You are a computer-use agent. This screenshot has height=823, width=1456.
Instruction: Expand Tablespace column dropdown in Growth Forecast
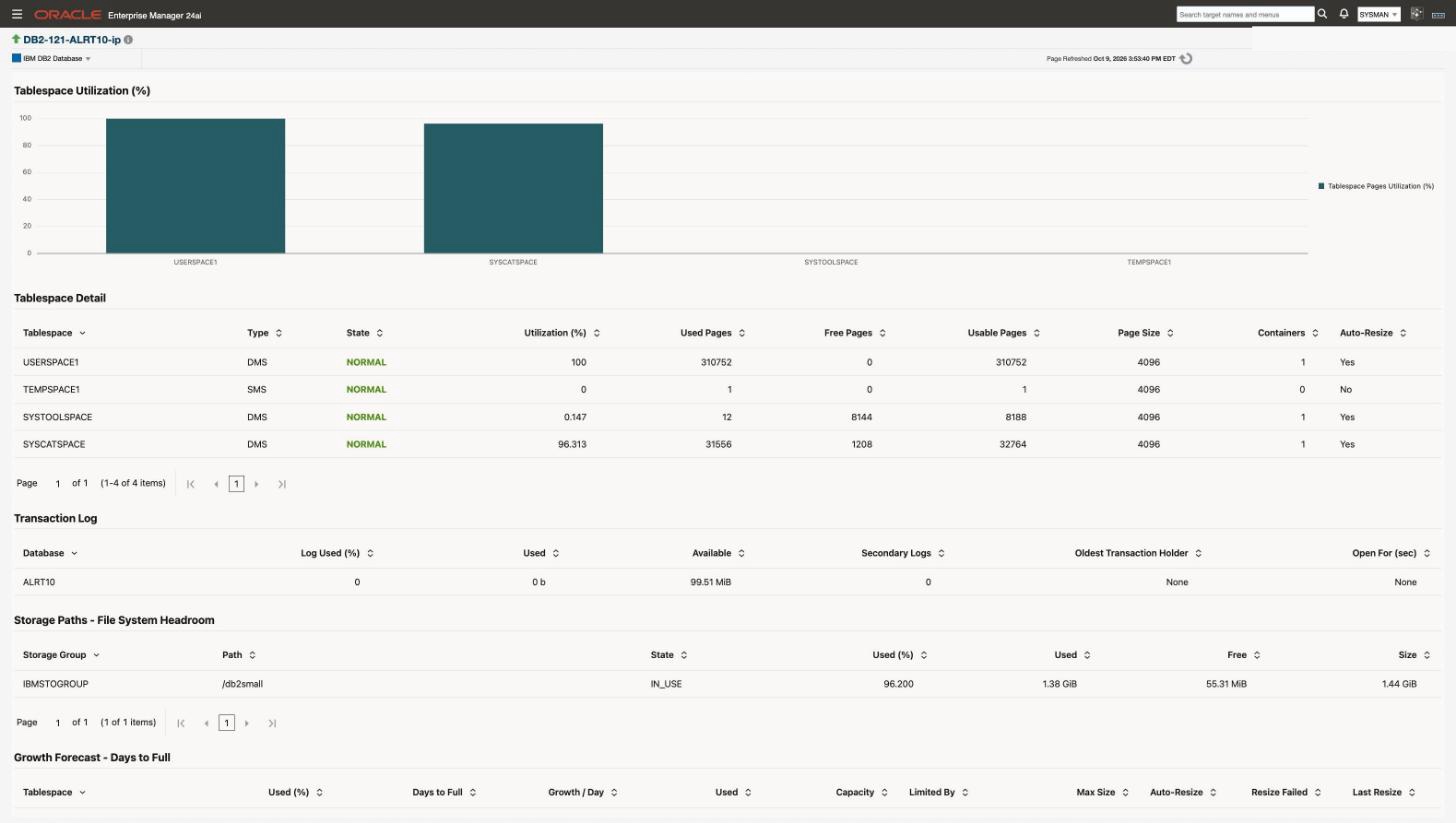click(82, 793)
